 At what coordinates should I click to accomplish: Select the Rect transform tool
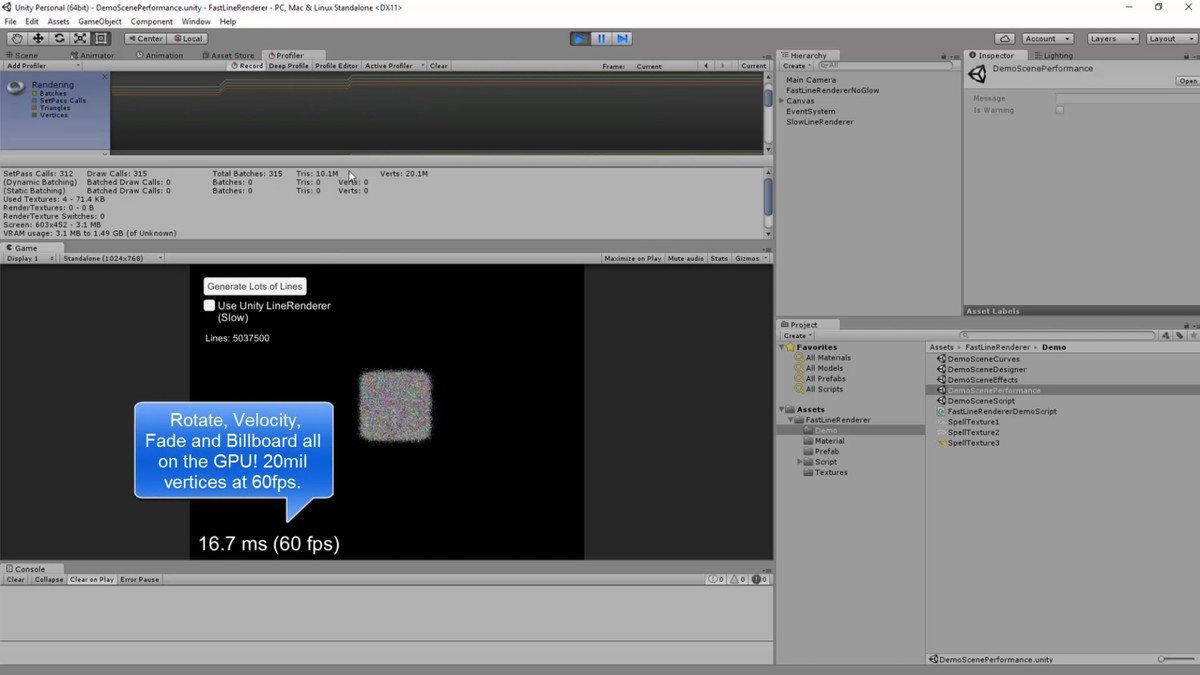[x=101, y=38]
